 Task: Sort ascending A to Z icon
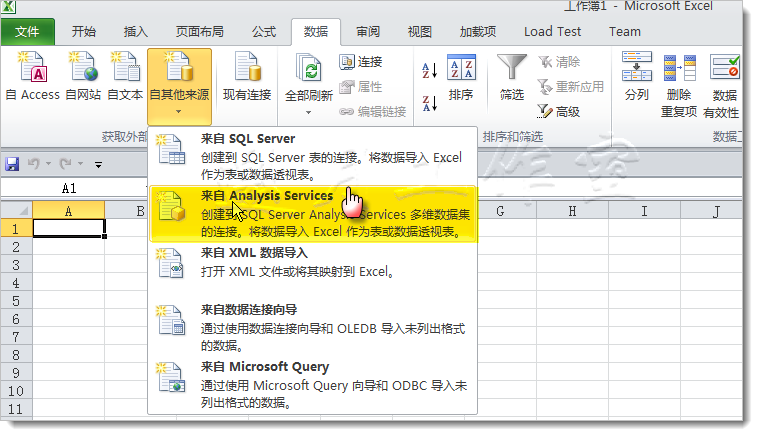tap(429, 71)
